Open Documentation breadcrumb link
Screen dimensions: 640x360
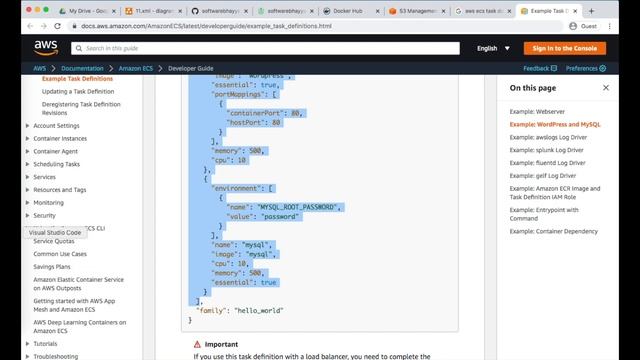pos(82,68)
